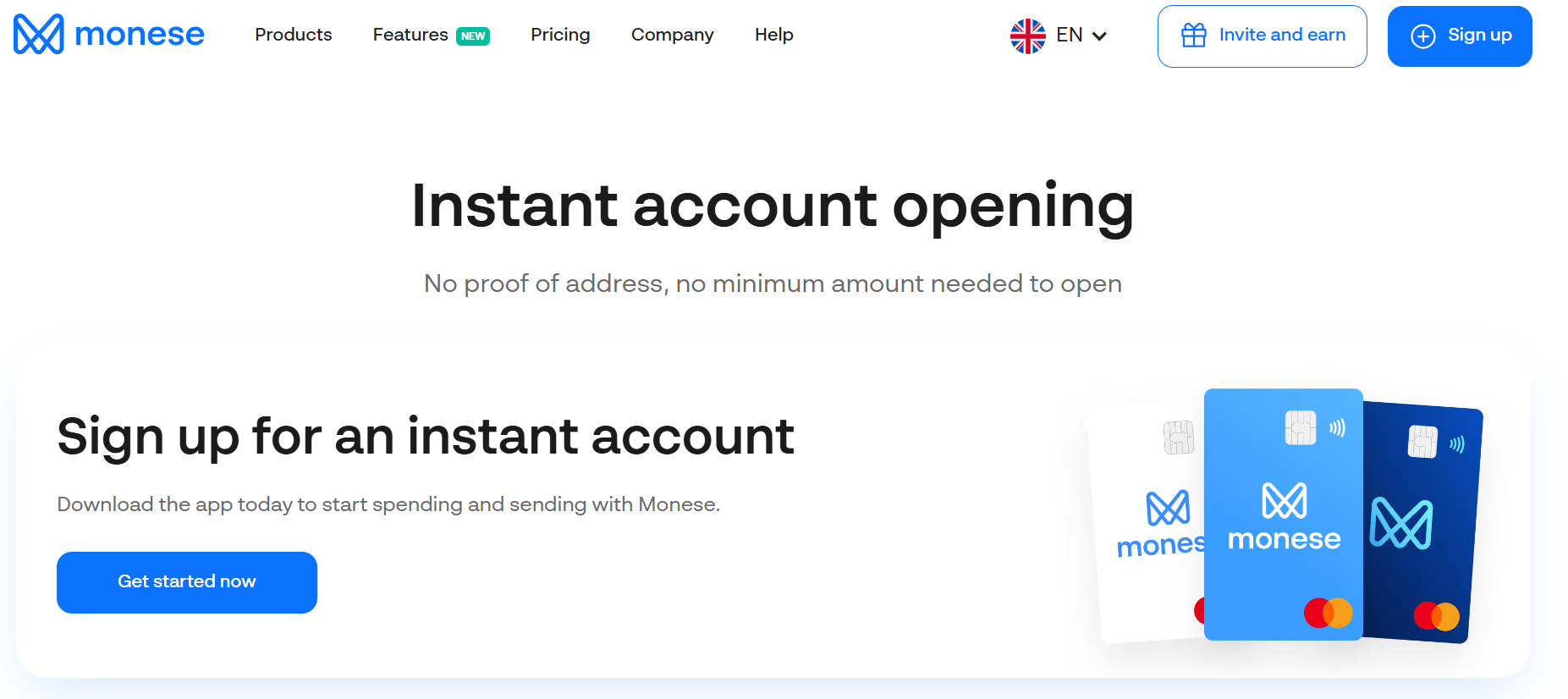1568x699 pixels.
Task: Open the Features menu
Action: (410, 35)
